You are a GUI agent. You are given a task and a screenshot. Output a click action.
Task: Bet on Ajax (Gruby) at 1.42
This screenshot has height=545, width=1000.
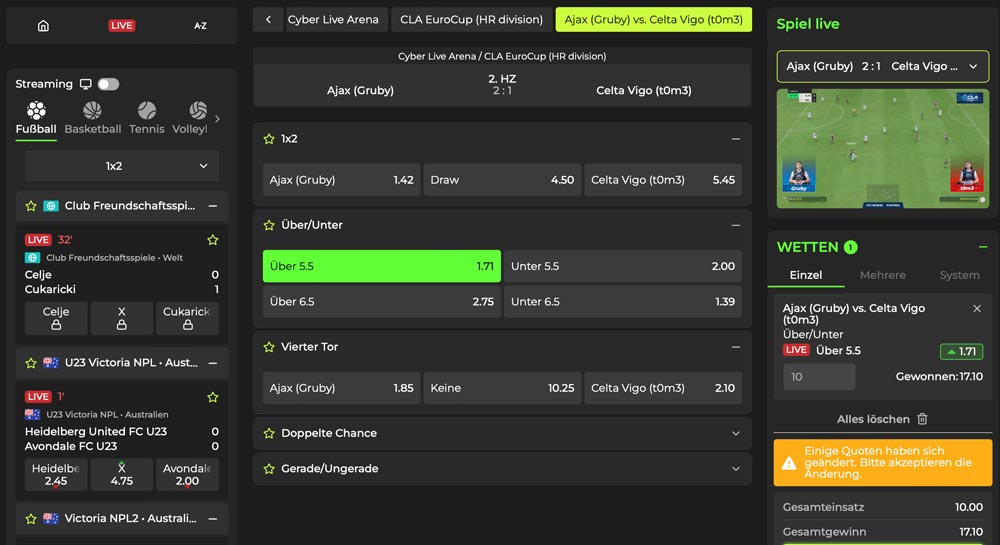tap(341, 180)
